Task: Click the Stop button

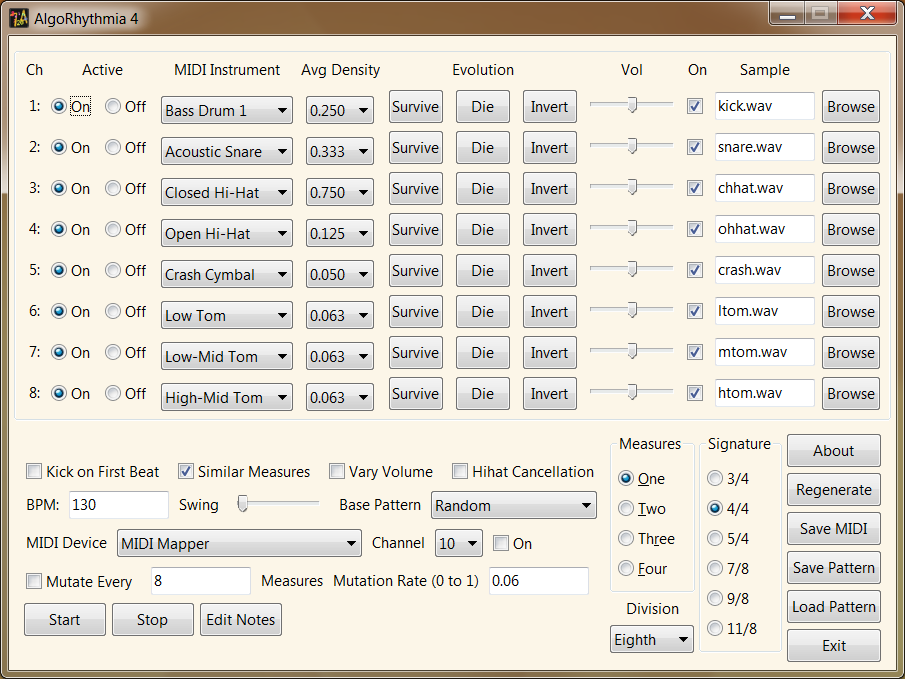Action: (152, 620)
